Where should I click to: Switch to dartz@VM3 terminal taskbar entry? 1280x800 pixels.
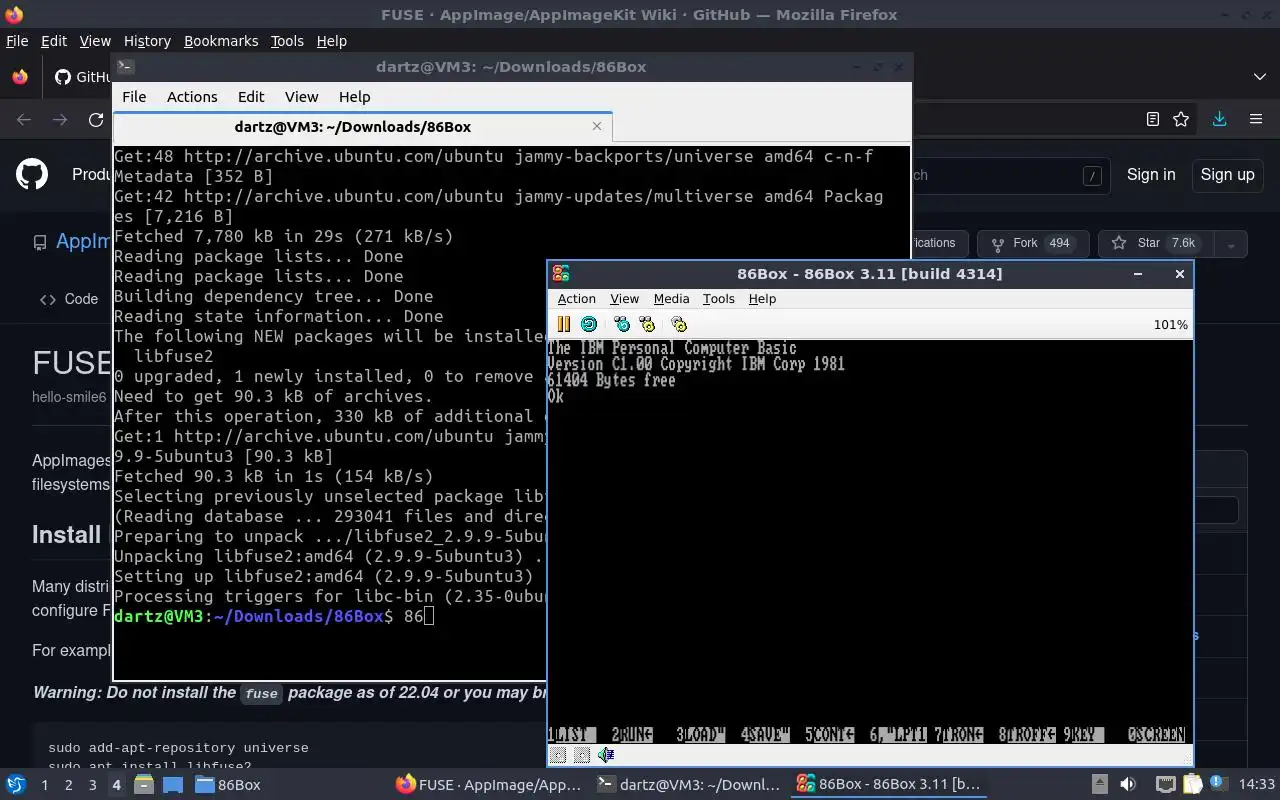(x=688, y=785)
